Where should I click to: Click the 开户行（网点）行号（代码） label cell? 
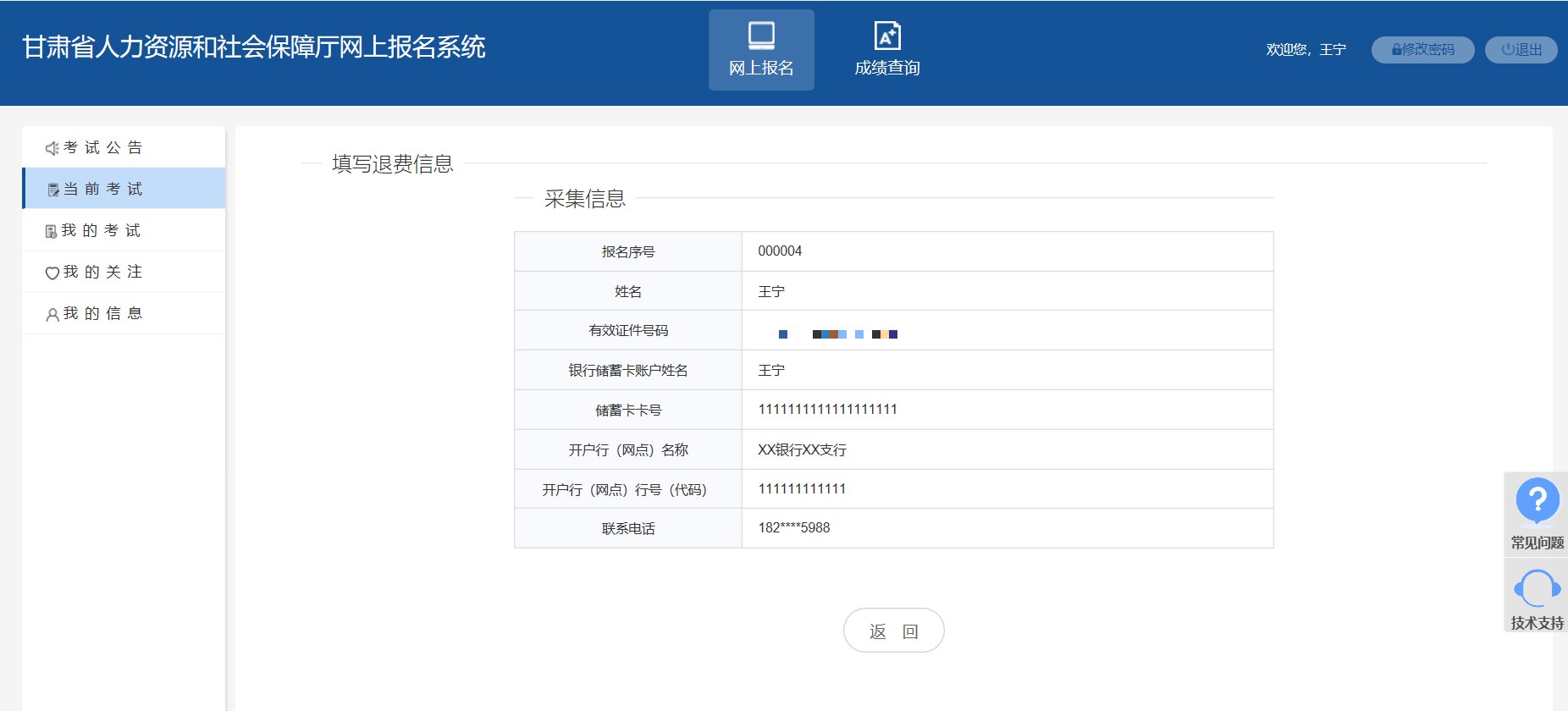tap(628, 489)
